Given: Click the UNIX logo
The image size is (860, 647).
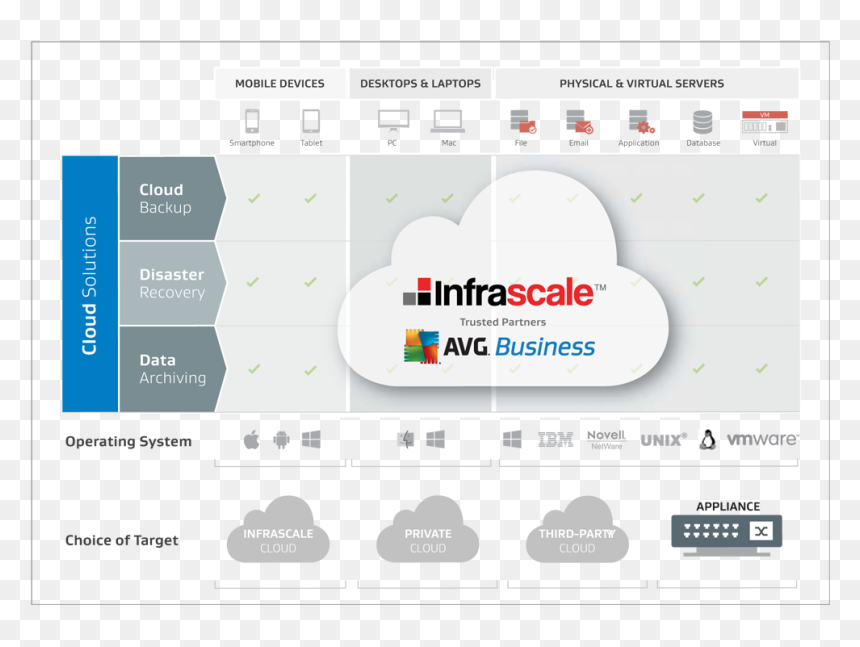Looking at the screenshot, I should click(x=664, y=440).
